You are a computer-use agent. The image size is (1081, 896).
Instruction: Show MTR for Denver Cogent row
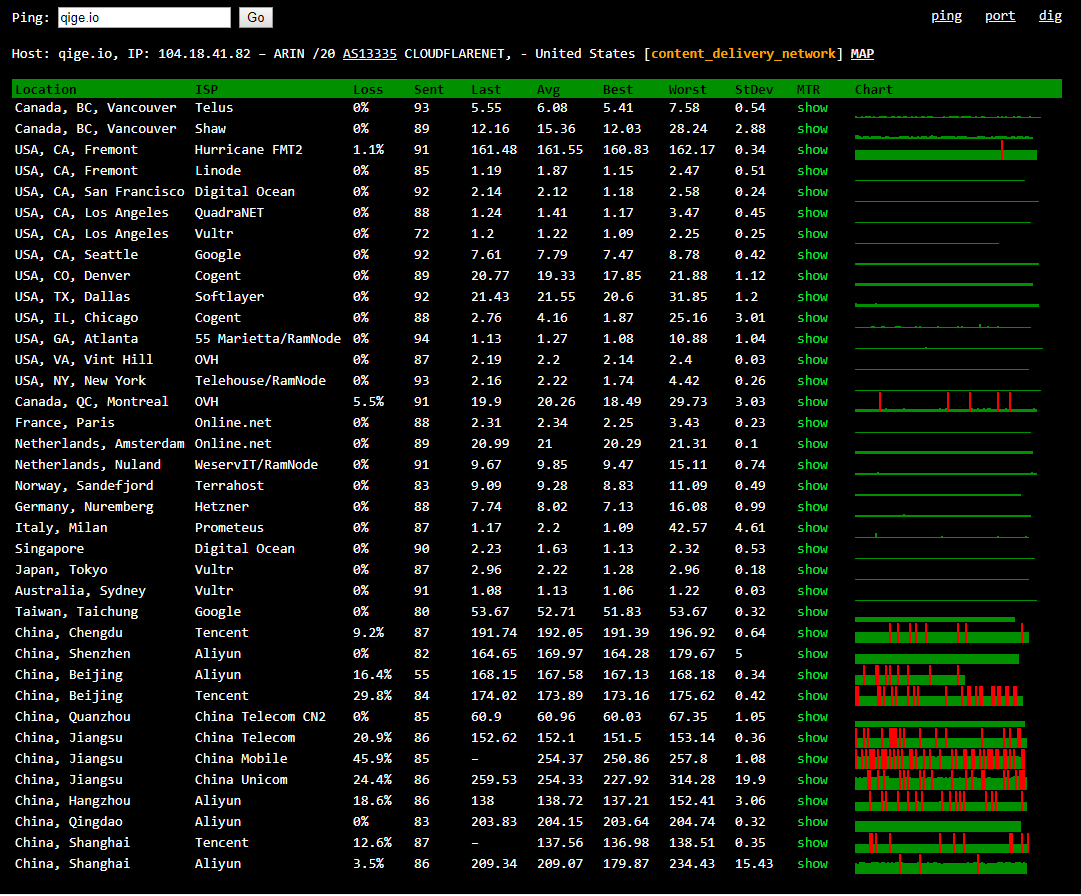click(812, 276)
